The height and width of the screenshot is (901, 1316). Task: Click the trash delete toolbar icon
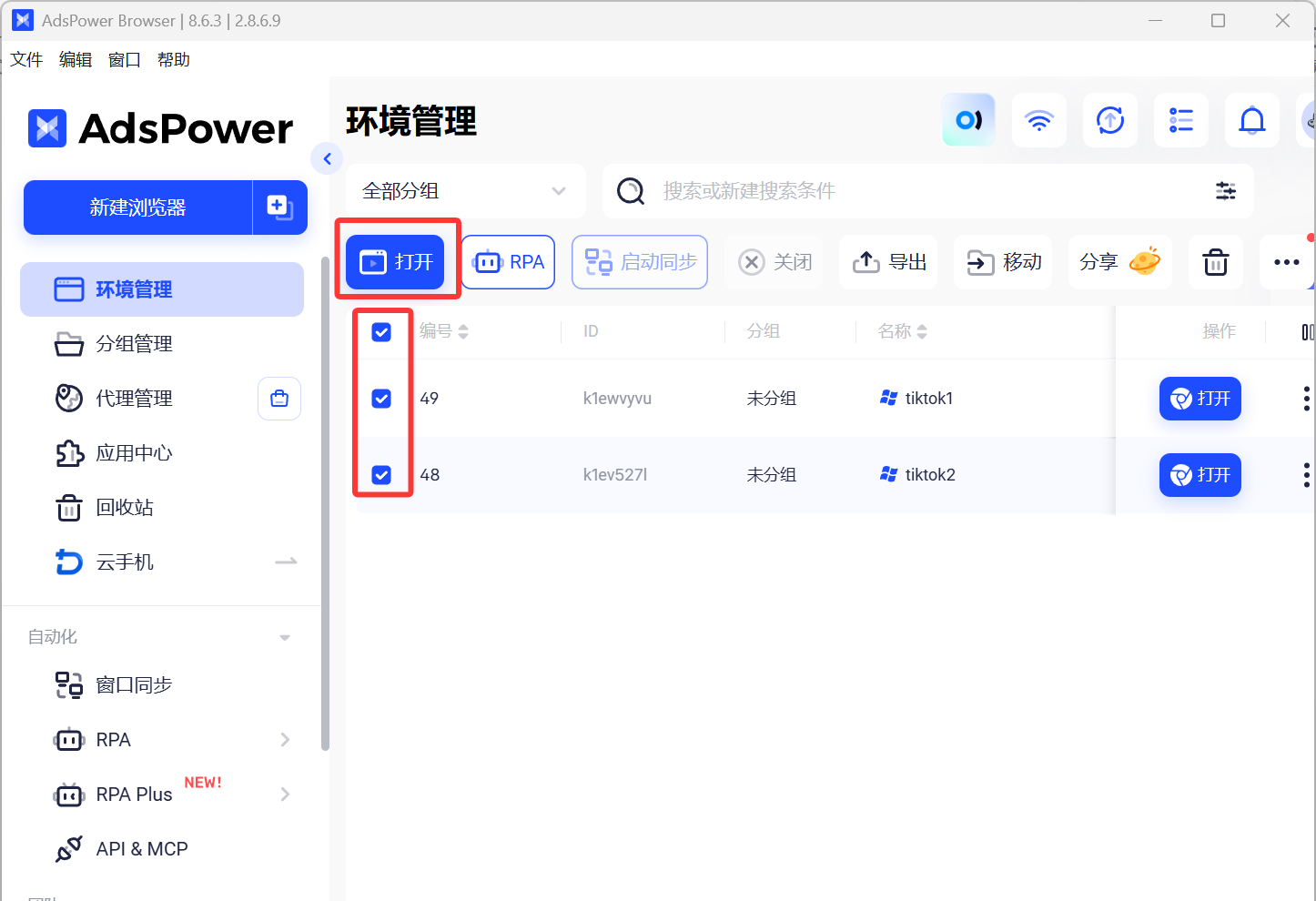click(1216, 262)
